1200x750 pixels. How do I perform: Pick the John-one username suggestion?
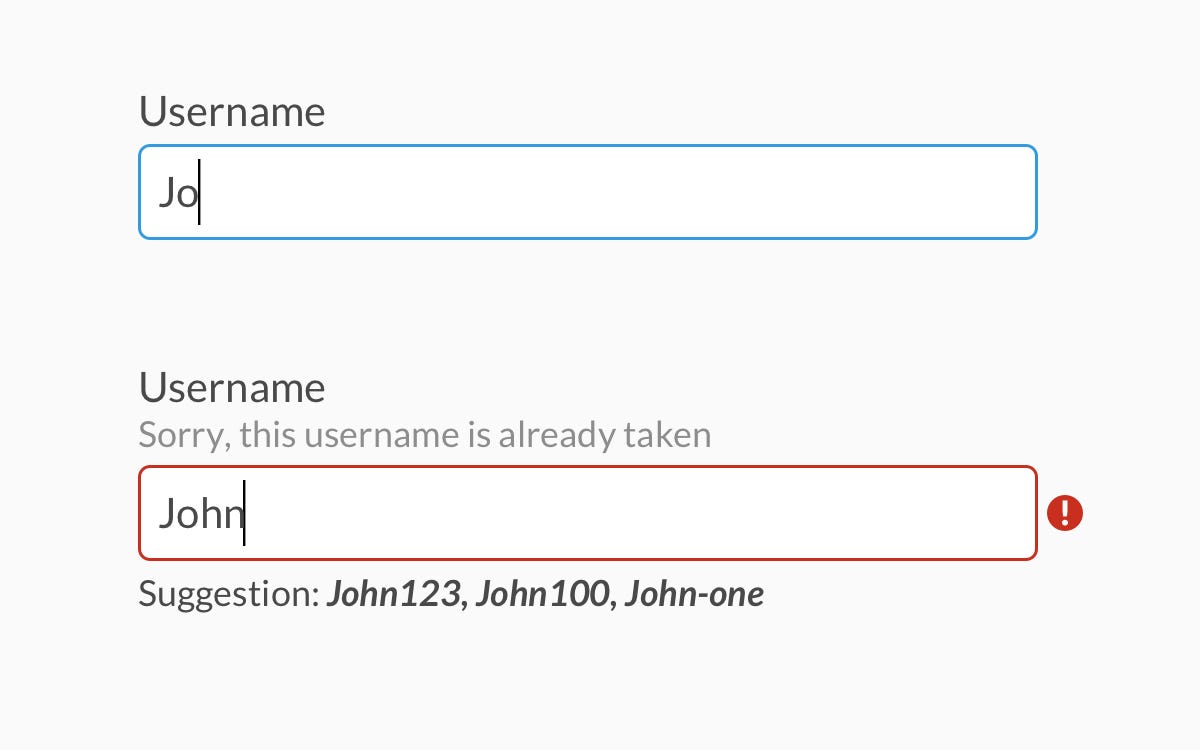pos(694,594)
